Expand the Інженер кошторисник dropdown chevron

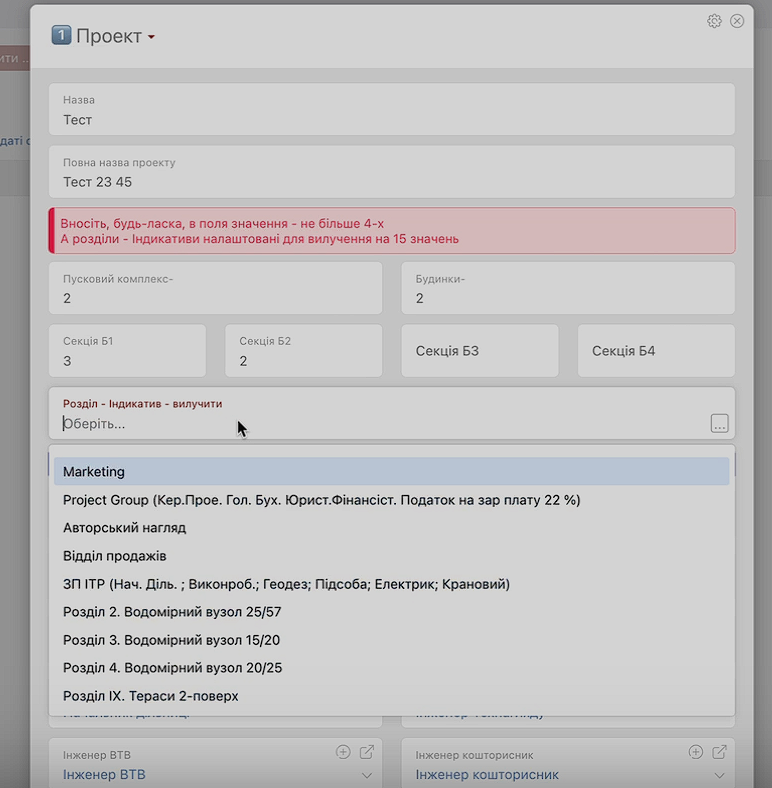click(720, 775)
